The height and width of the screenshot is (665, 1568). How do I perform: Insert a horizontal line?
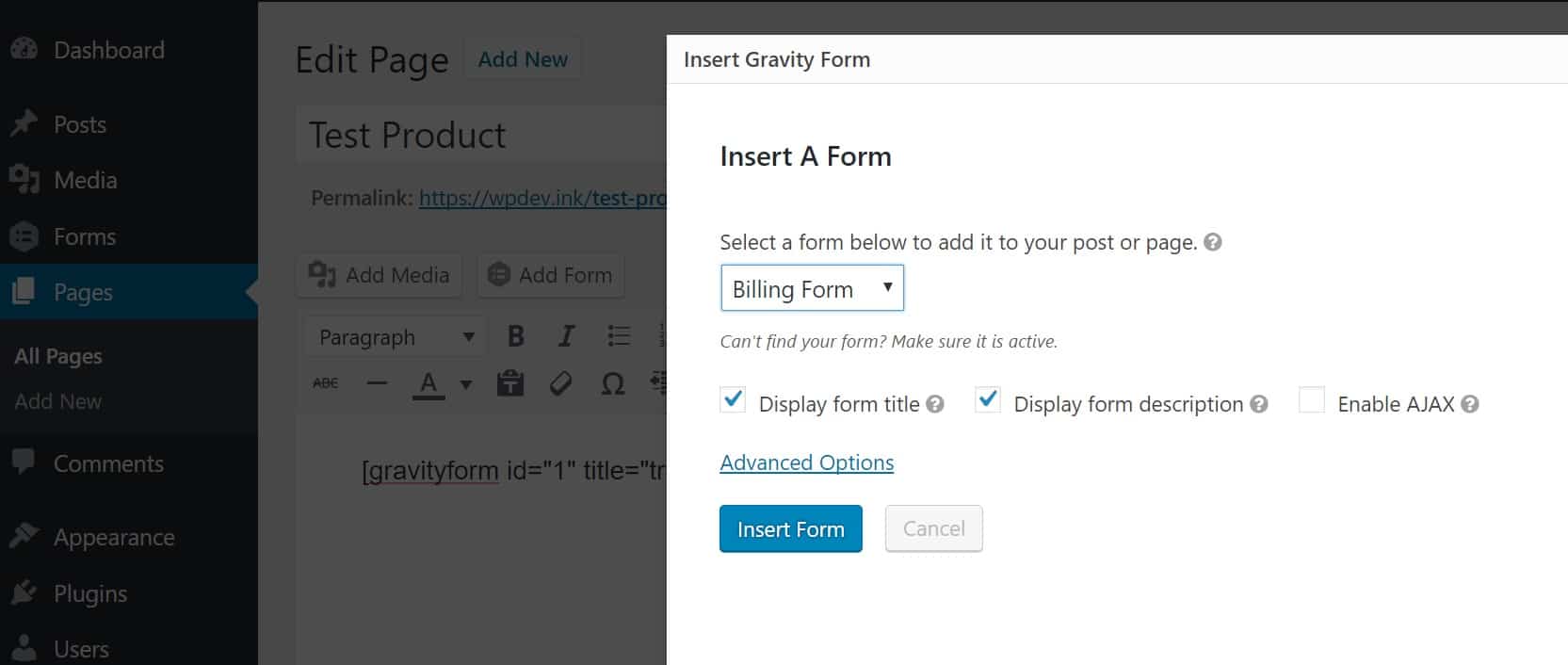tap(376, 382)
